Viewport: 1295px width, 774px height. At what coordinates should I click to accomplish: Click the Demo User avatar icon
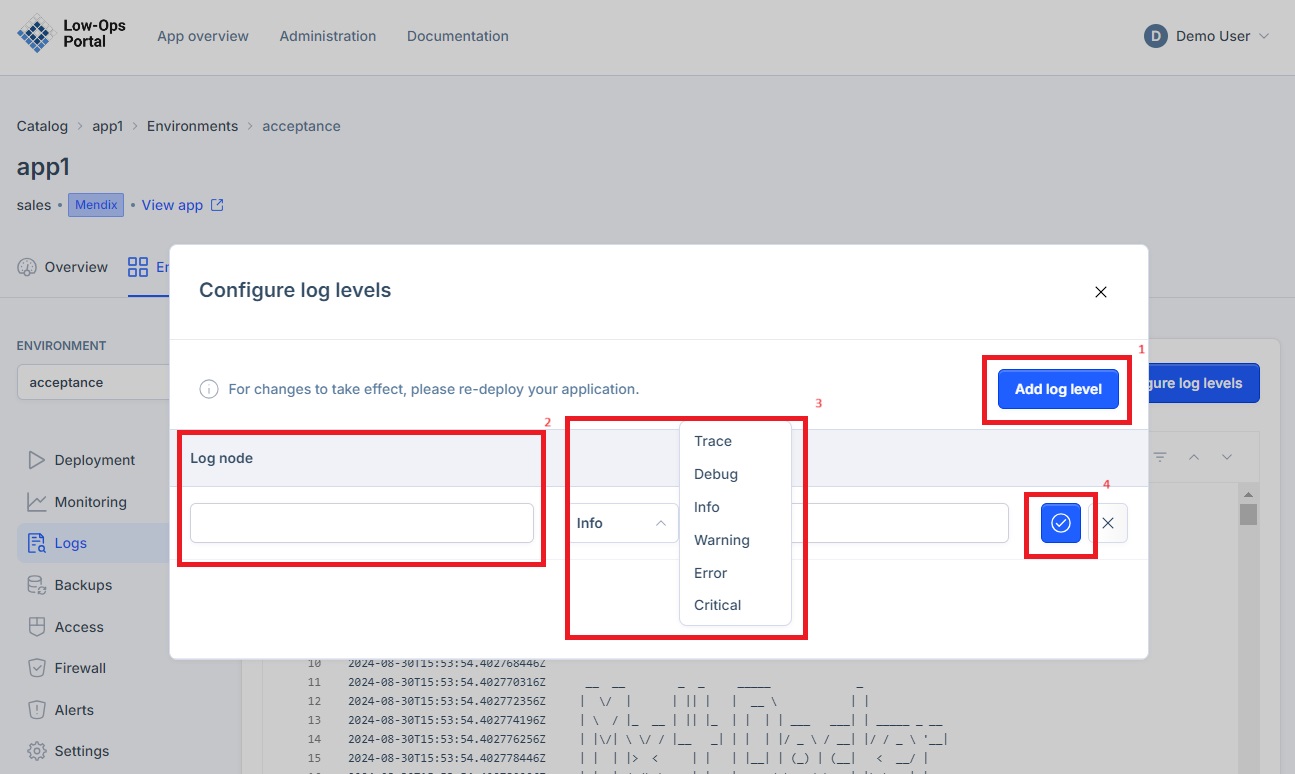1156,36
